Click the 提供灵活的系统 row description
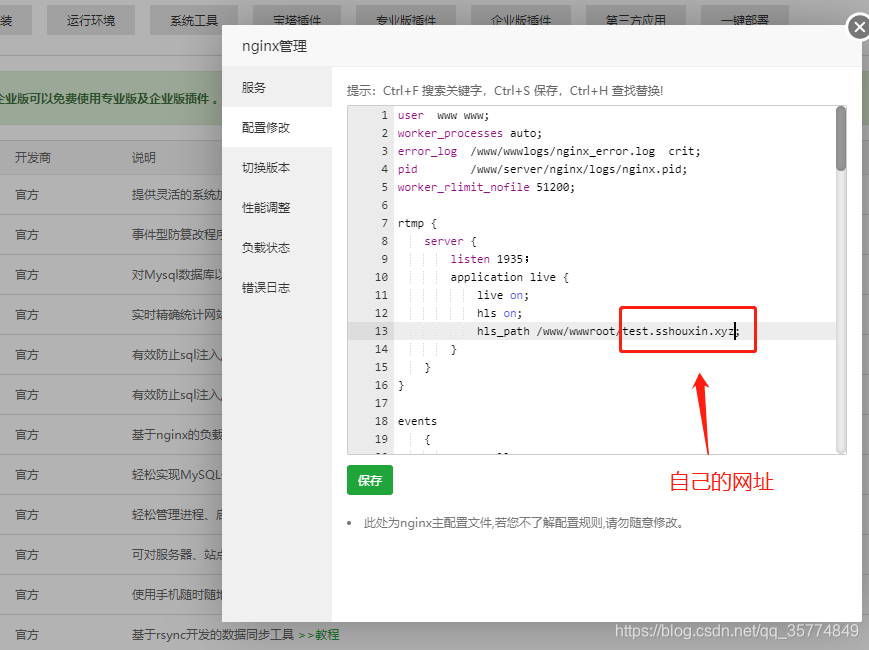869x650 pixels. click(177, 195)
